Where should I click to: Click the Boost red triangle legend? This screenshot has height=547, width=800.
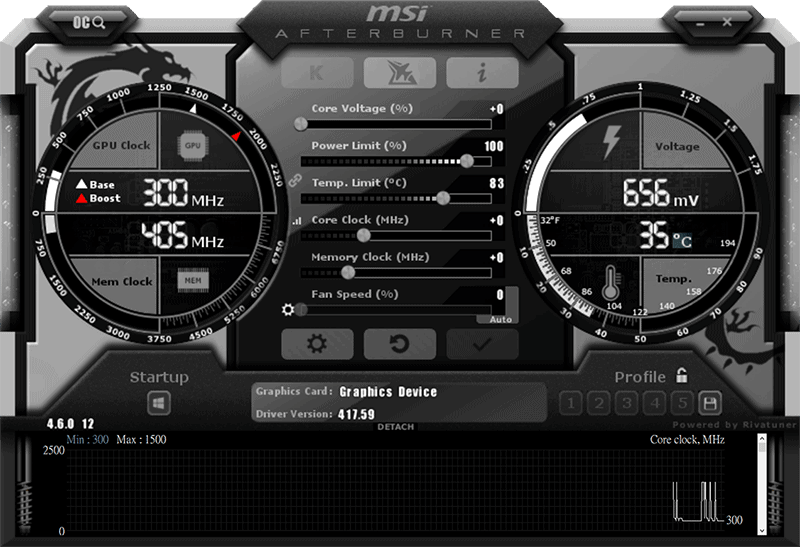81,198
